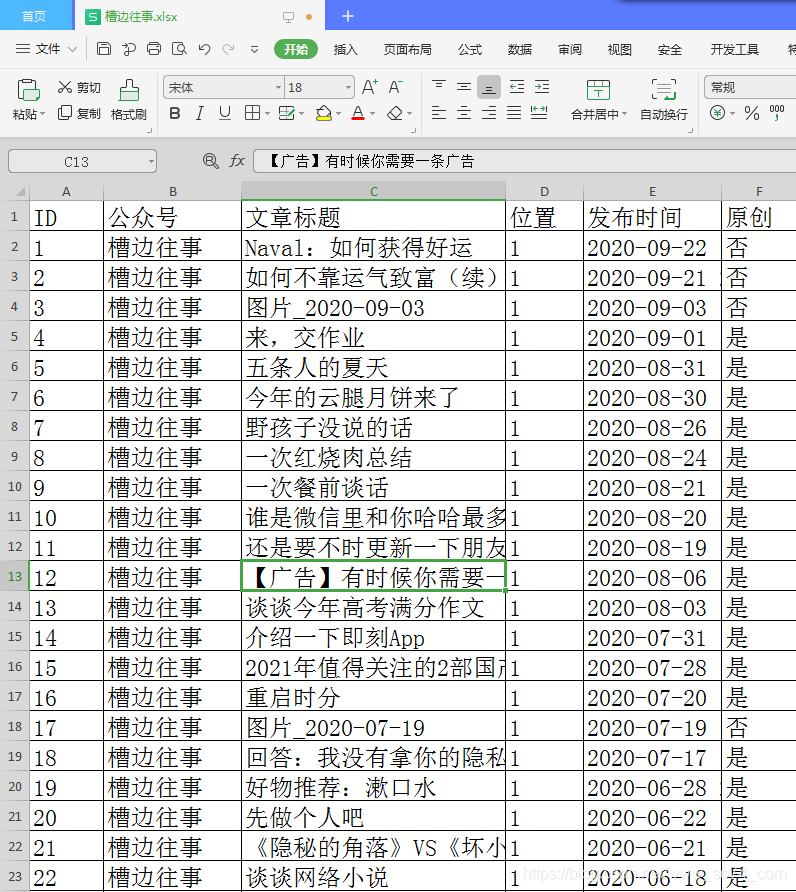Click the distributed alignment icon

click(539, 113)
